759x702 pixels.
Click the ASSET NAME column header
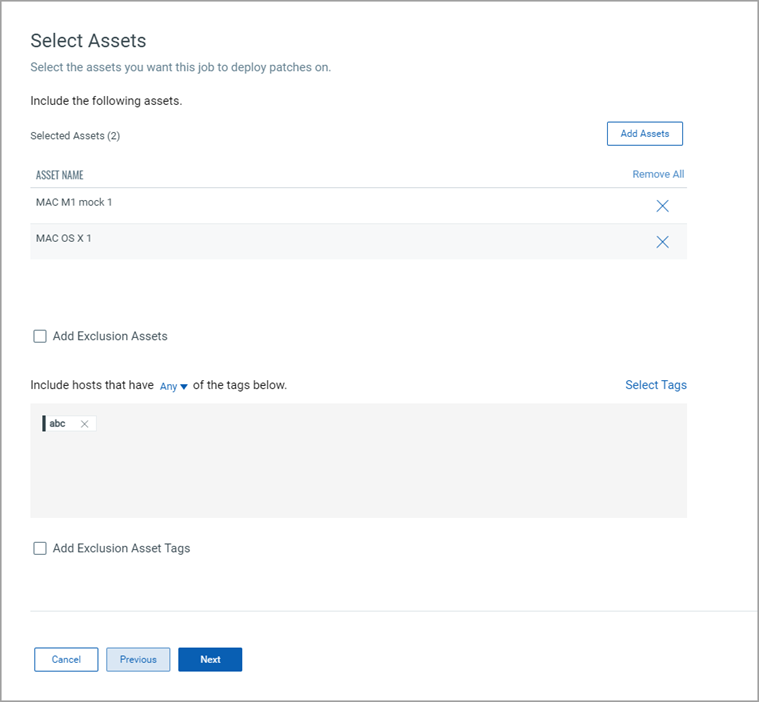pos(60,175)
